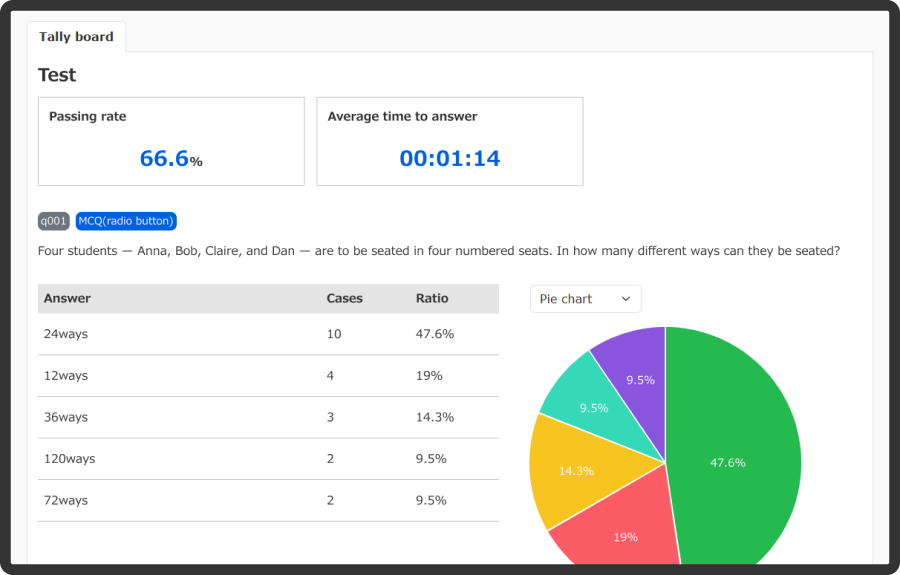Select the 36ways answer row
Image resolution: width=900 pixels, height=575 pixels.
tap(268, 417)
